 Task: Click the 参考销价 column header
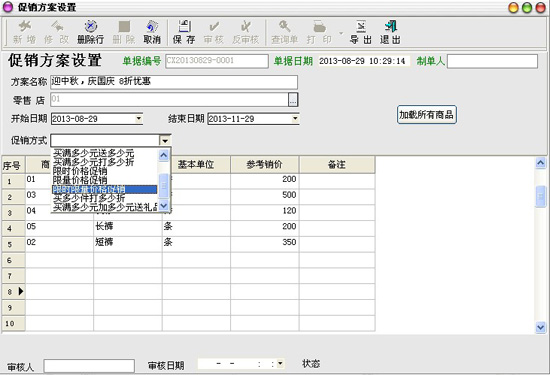pos(264,165)
